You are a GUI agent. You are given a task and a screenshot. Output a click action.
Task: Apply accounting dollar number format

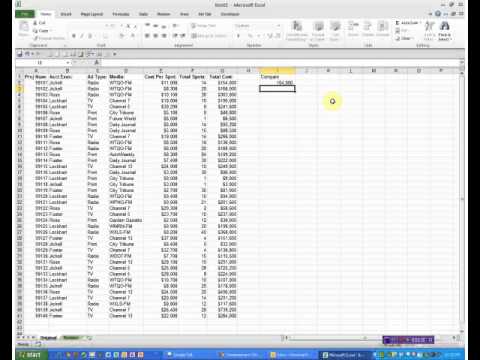pos(239,36)
